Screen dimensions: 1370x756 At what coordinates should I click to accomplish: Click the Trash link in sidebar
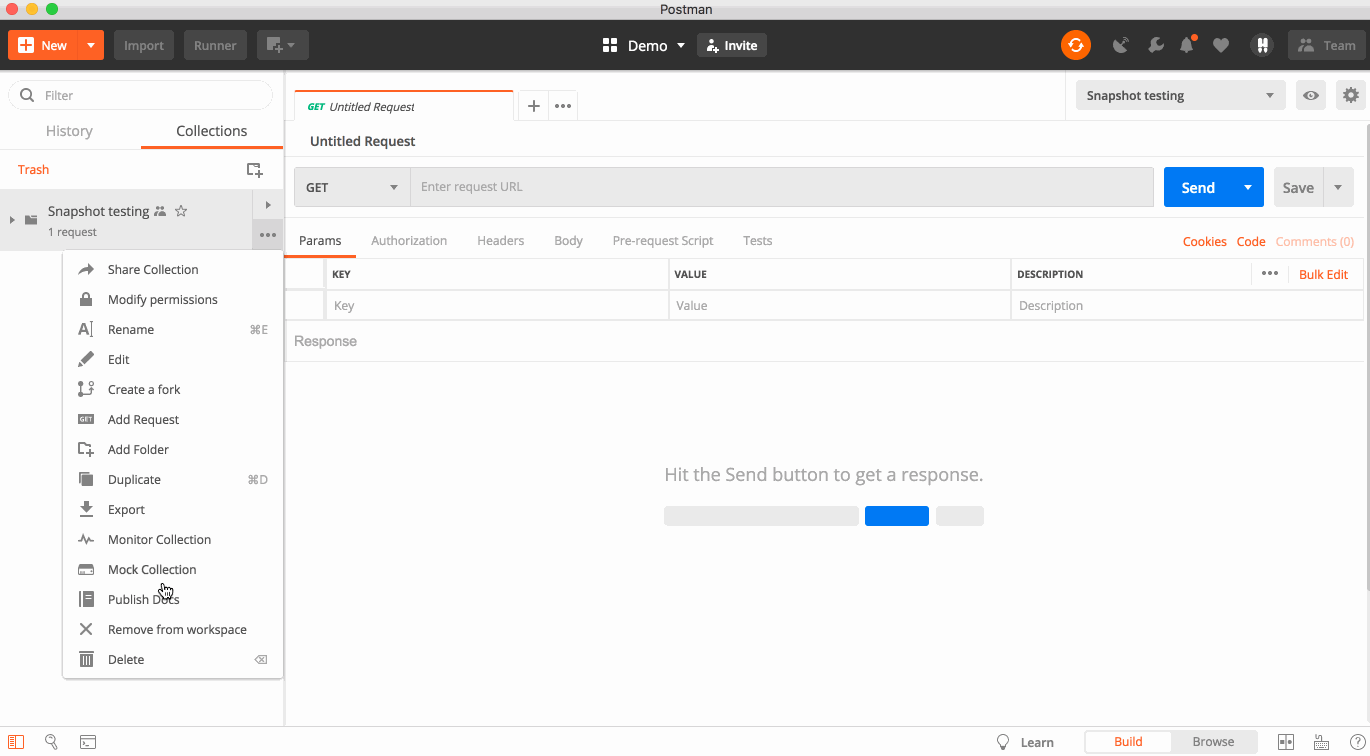[33, 170]
